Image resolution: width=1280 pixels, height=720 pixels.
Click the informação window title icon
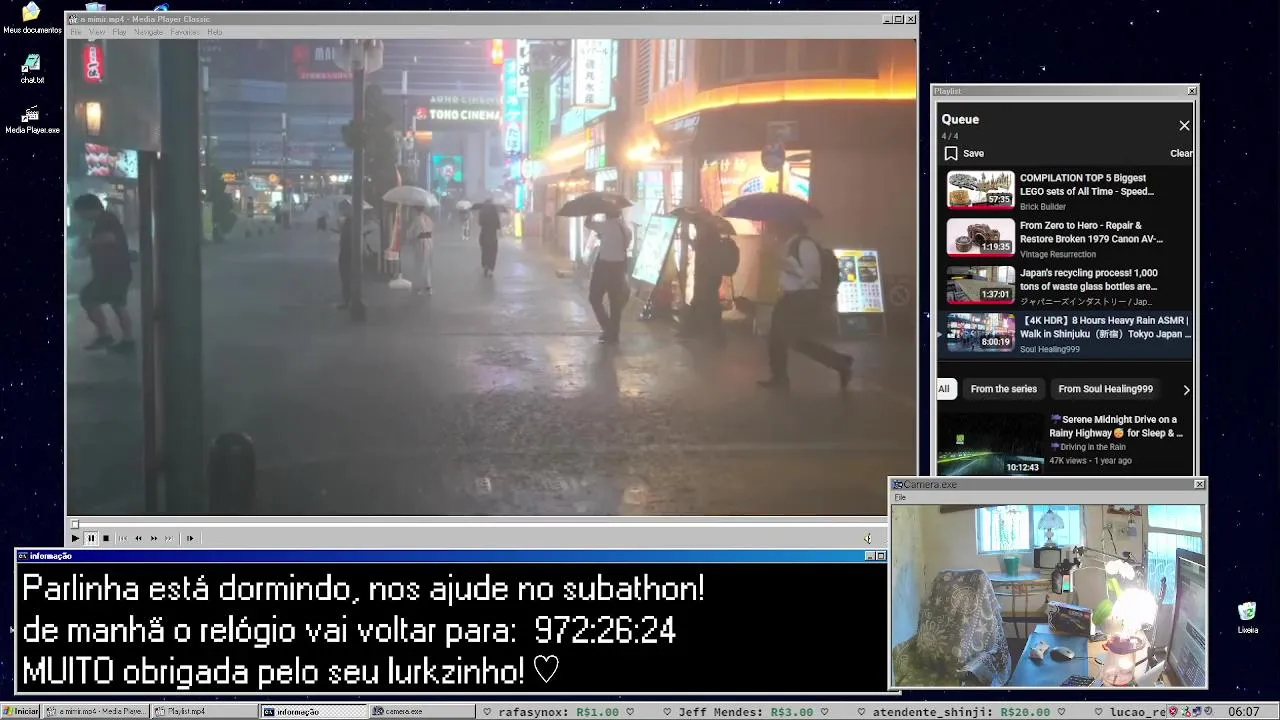pos(23,556)
